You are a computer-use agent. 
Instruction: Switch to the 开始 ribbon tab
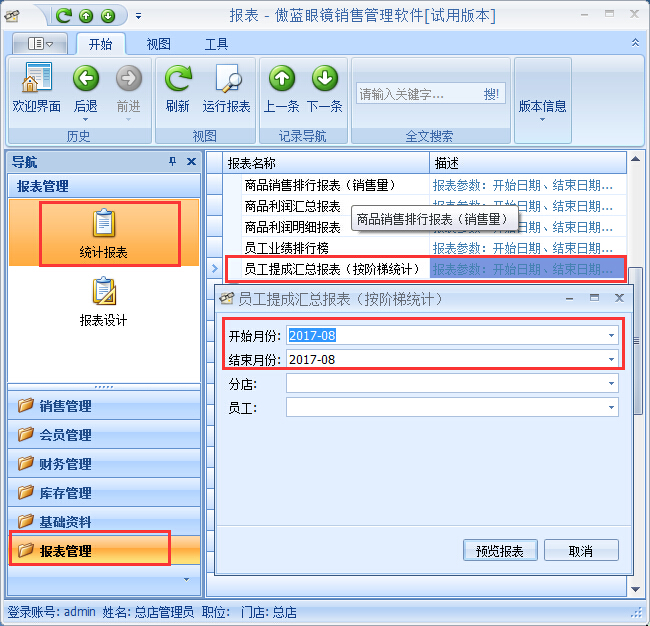coord(101,44)
